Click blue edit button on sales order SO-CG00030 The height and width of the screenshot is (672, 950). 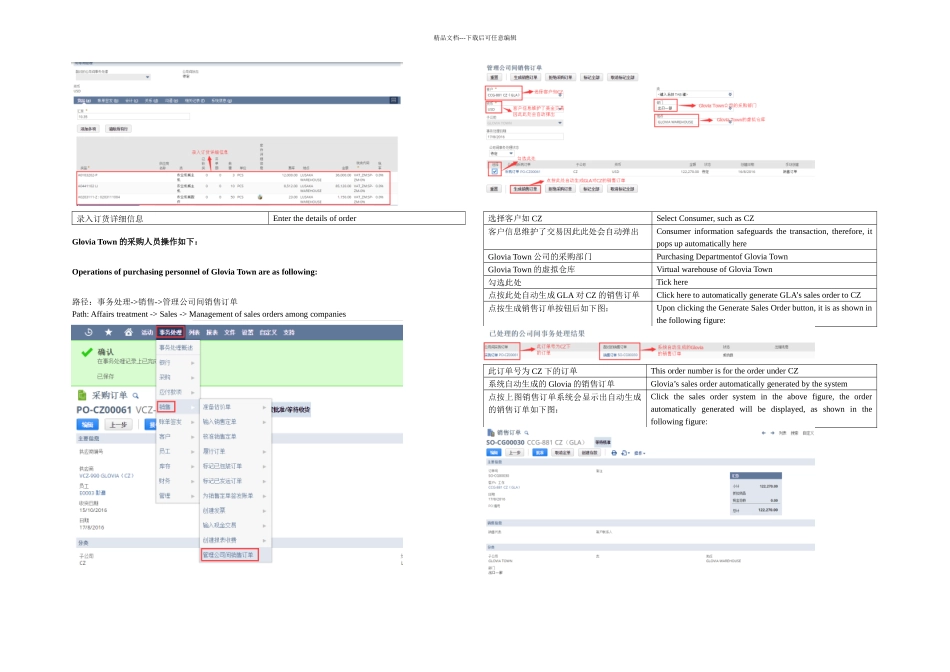[494, 453]
